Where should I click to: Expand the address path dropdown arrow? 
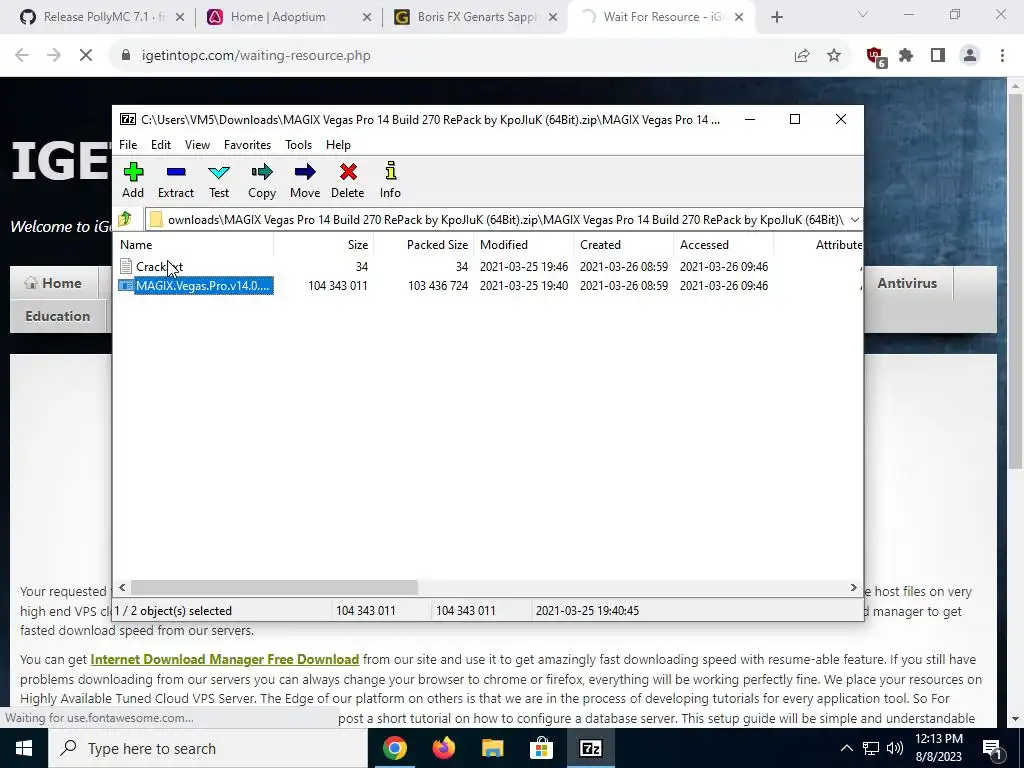854,220
